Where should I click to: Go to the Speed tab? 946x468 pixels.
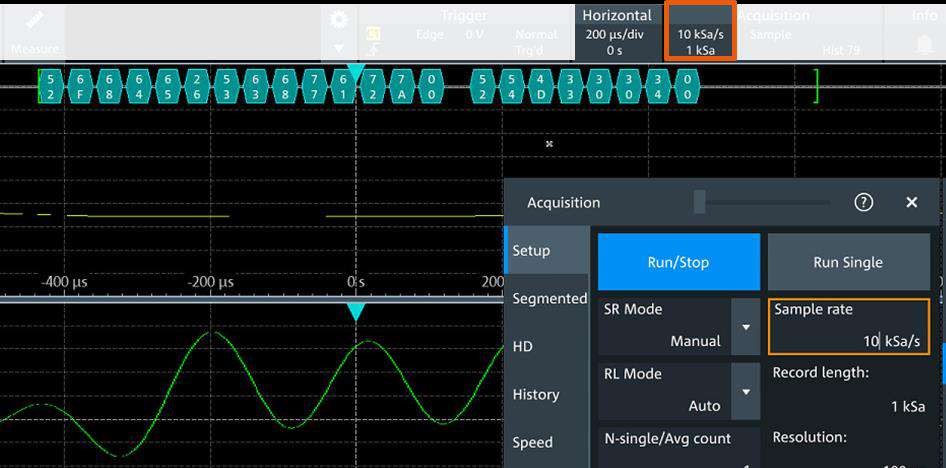(x=532, y=442)
